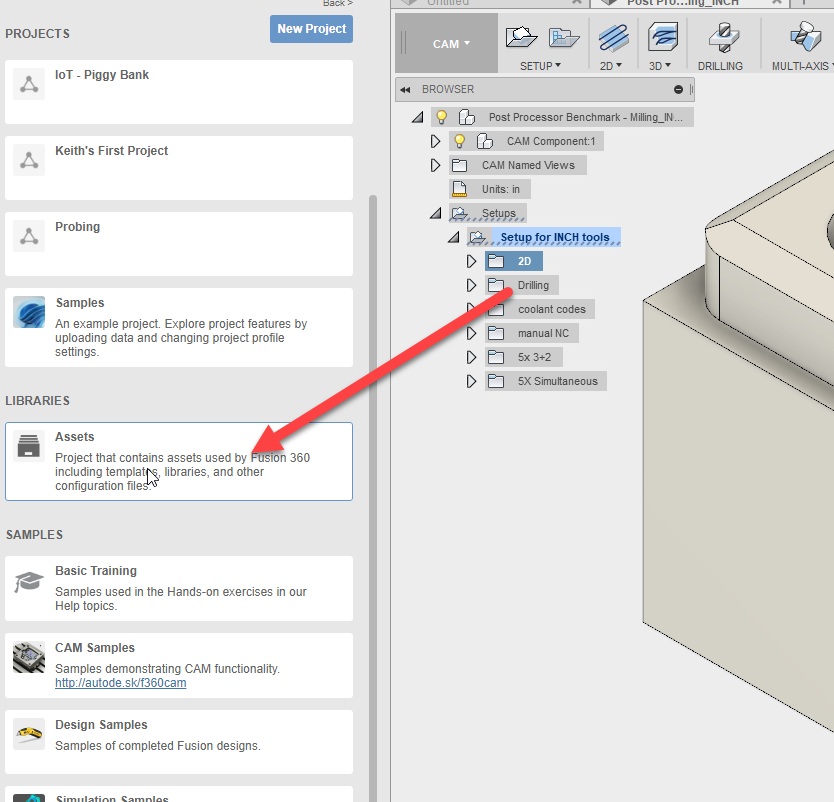Click the Setup for INCH tools icon

pyautogui.click(x=477, y=237)
